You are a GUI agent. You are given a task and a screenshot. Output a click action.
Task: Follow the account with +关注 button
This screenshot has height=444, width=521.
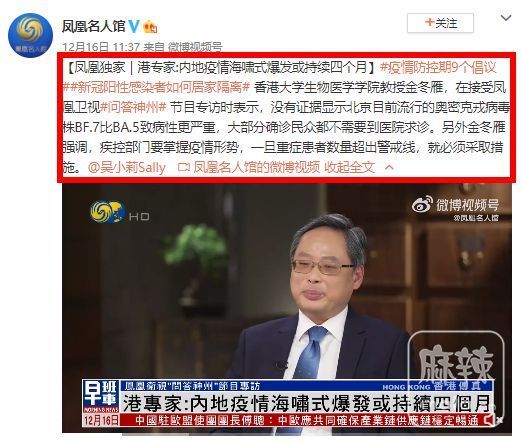(440, 23)
